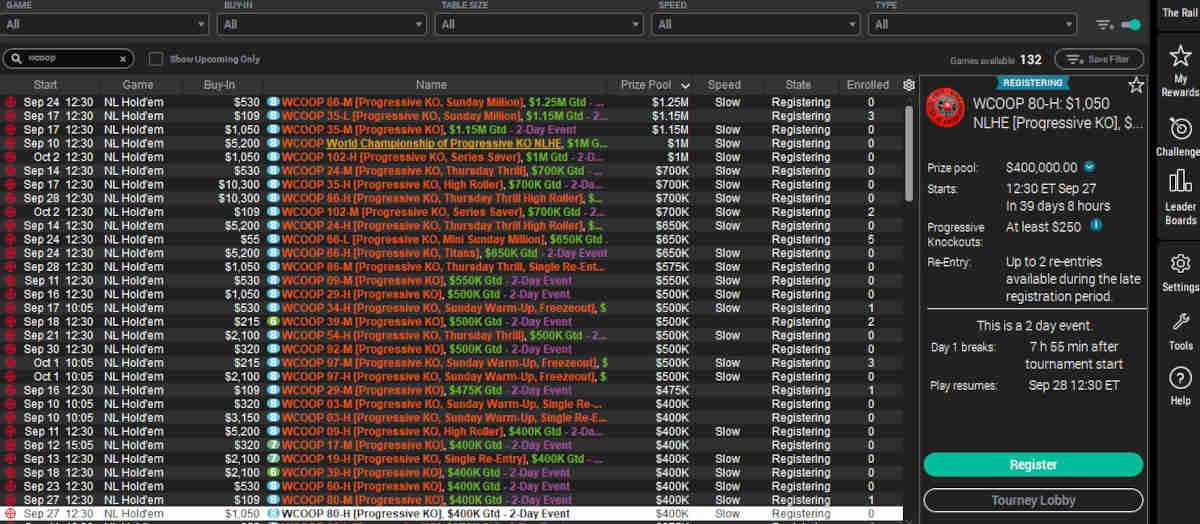Click table-size badge of WCOOP 19-H row
Screen dimensions: 1200x524
[273, 459]
